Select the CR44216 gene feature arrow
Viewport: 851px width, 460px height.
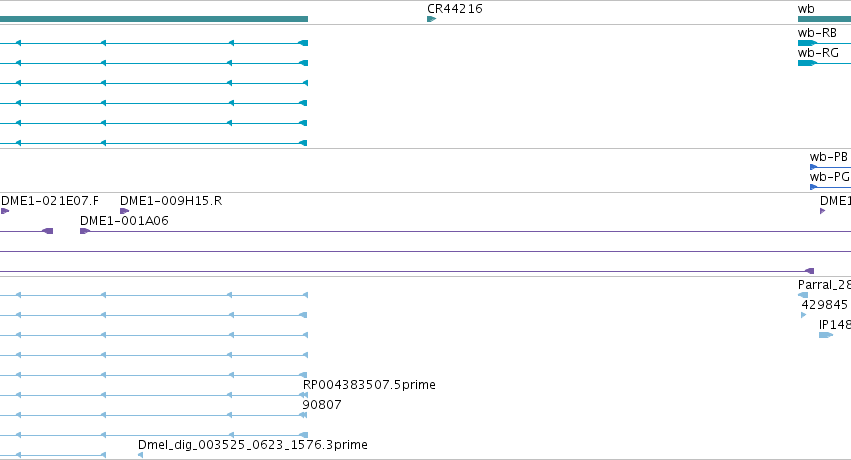431,19
